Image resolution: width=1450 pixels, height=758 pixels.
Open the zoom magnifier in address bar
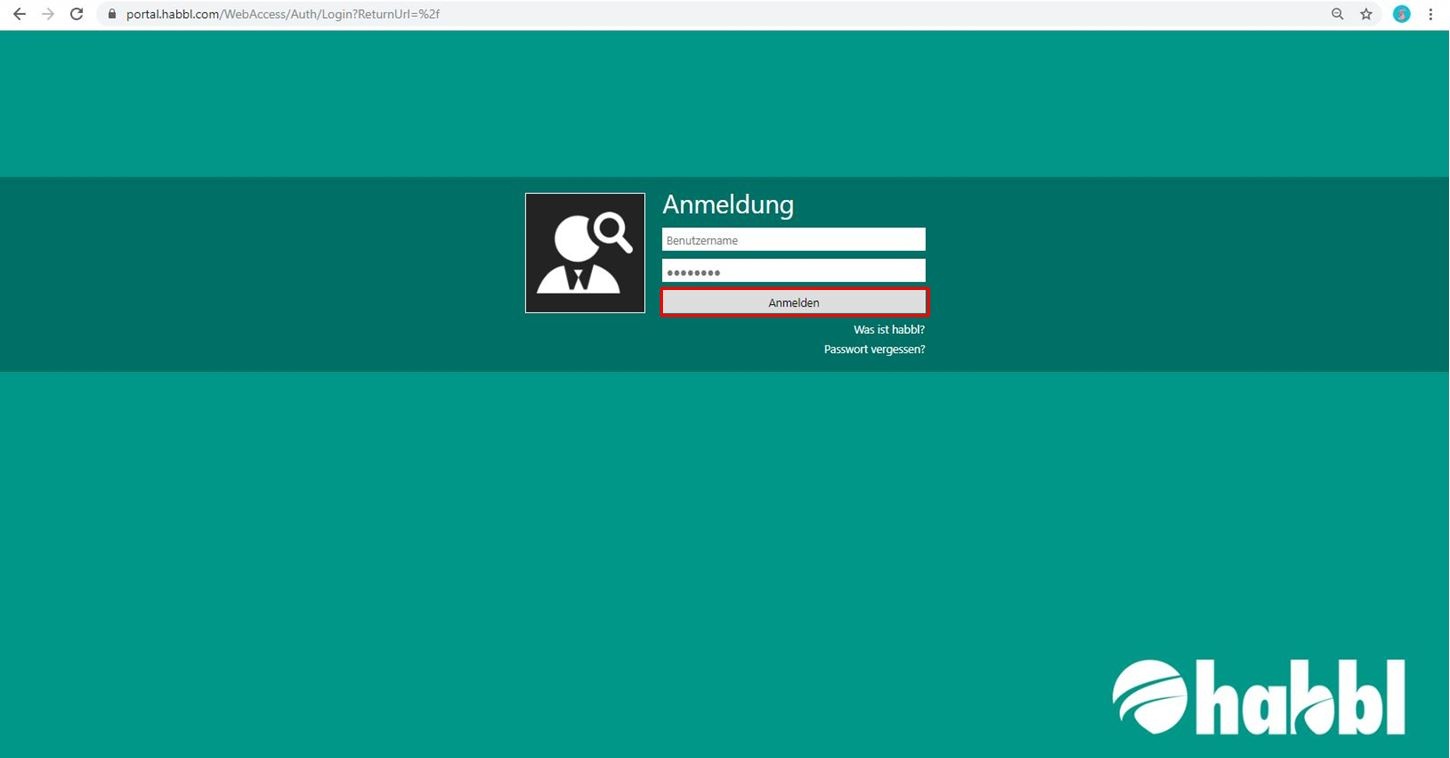(1337, 14)
